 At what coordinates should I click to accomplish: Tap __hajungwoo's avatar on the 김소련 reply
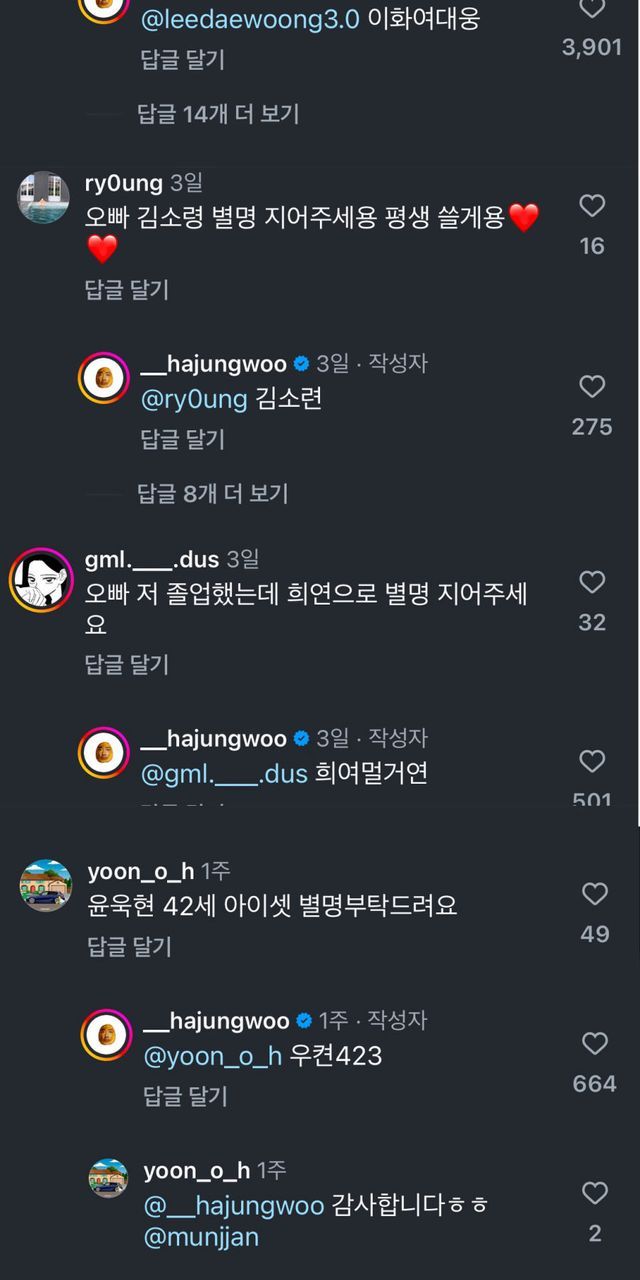point(105,377)
